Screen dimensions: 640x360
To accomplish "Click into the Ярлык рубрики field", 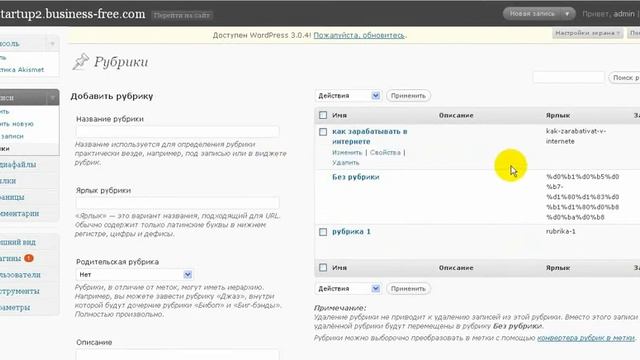I will [177, 203].
